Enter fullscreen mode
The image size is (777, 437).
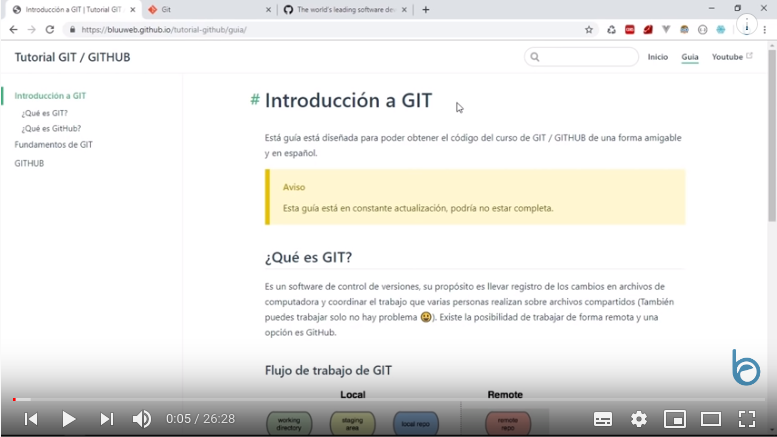pyautogui.click(x=747, y=419)
